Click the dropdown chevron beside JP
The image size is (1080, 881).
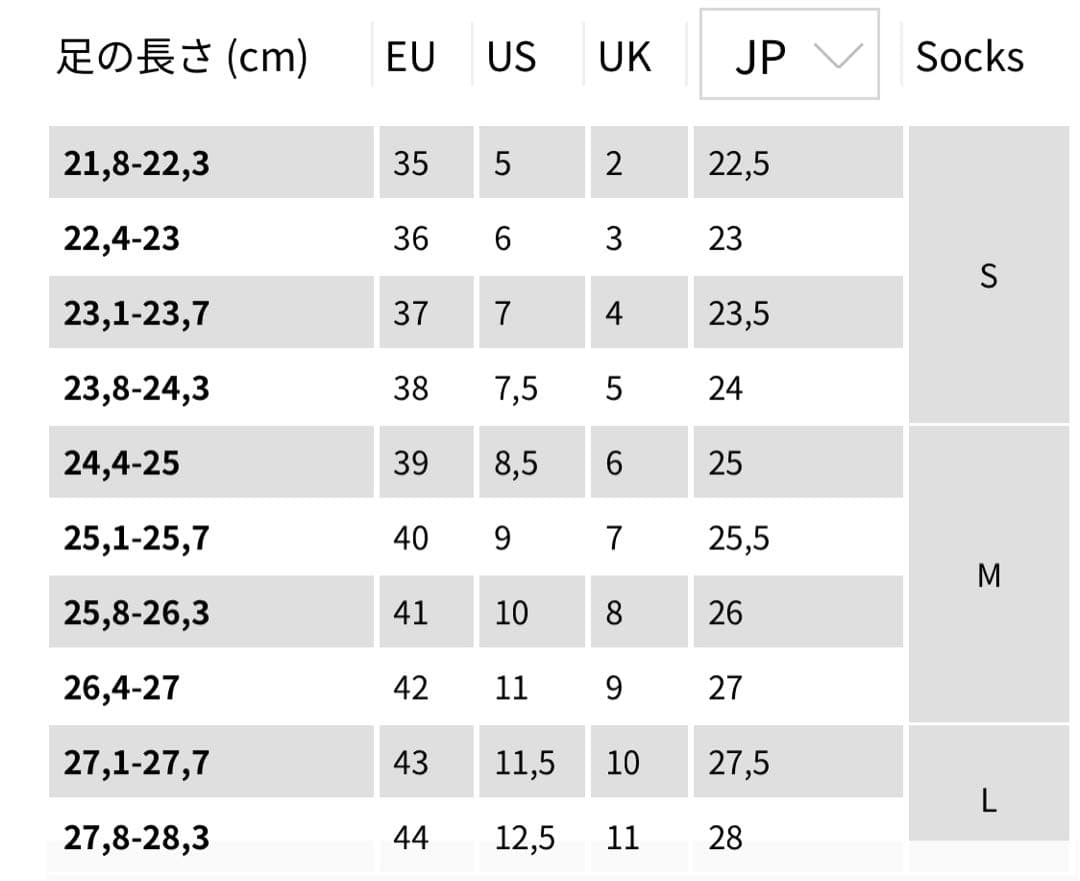click(837, 56)
